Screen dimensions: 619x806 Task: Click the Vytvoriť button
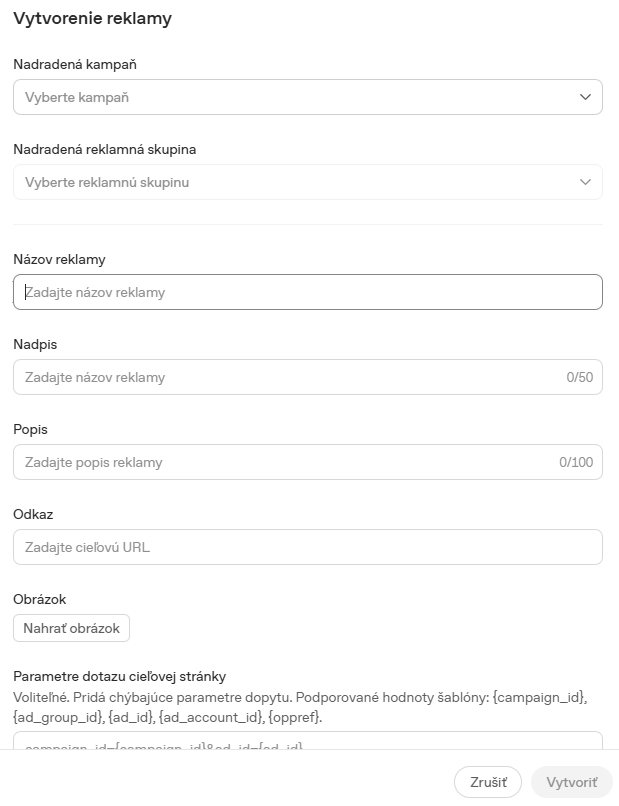point(572,782)
